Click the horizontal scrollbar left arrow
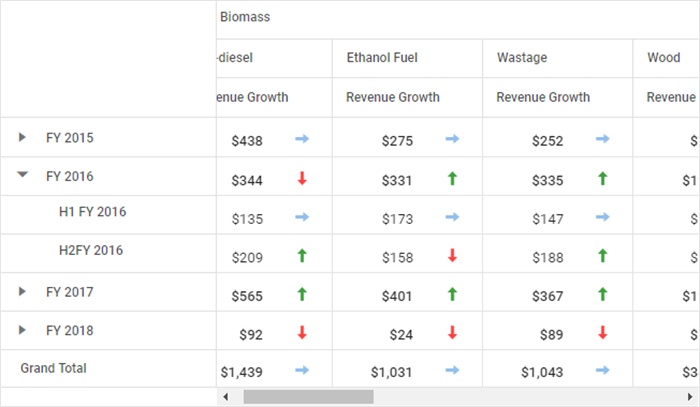 click(226, 397)
